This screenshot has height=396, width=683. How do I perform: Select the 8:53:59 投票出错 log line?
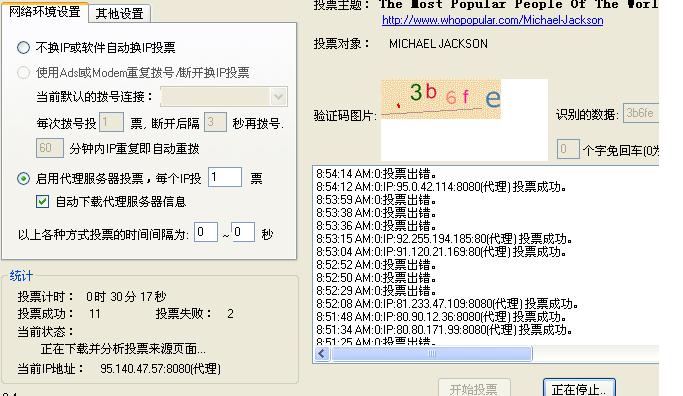377,200
